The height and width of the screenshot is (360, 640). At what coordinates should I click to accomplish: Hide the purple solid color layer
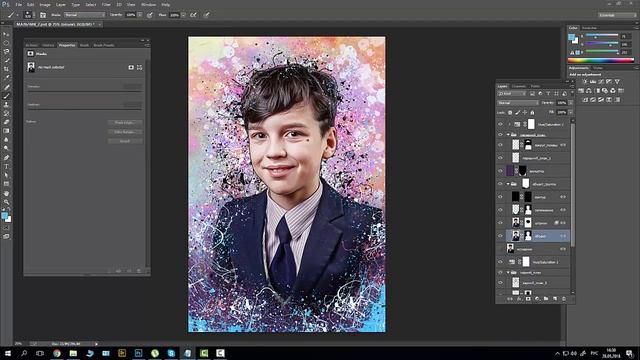[500, 171]
